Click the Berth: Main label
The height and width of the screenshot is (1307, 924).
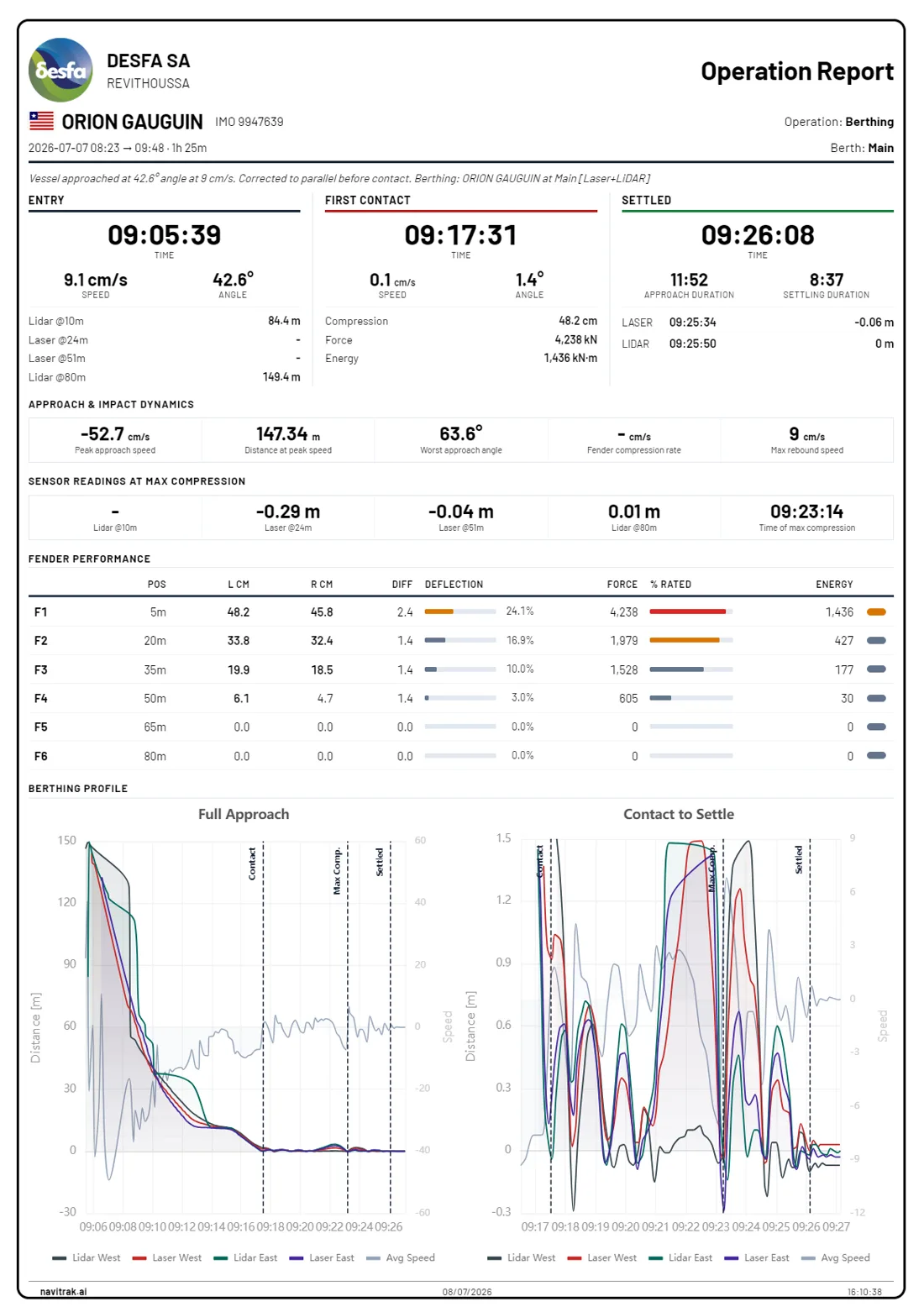[862, 148]
